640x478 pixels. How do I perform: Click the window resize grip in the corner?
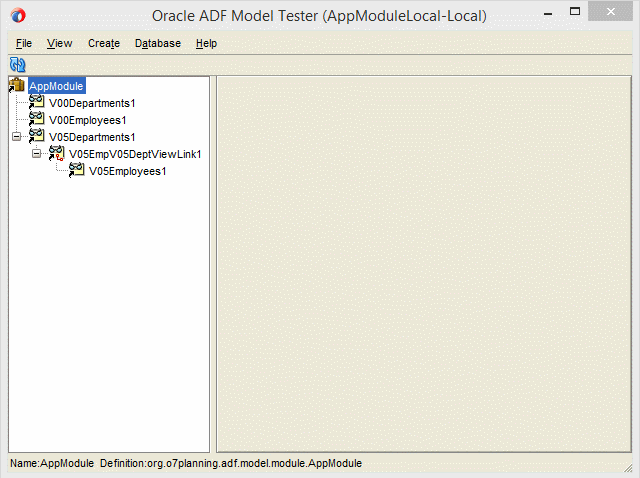[628, 467]
